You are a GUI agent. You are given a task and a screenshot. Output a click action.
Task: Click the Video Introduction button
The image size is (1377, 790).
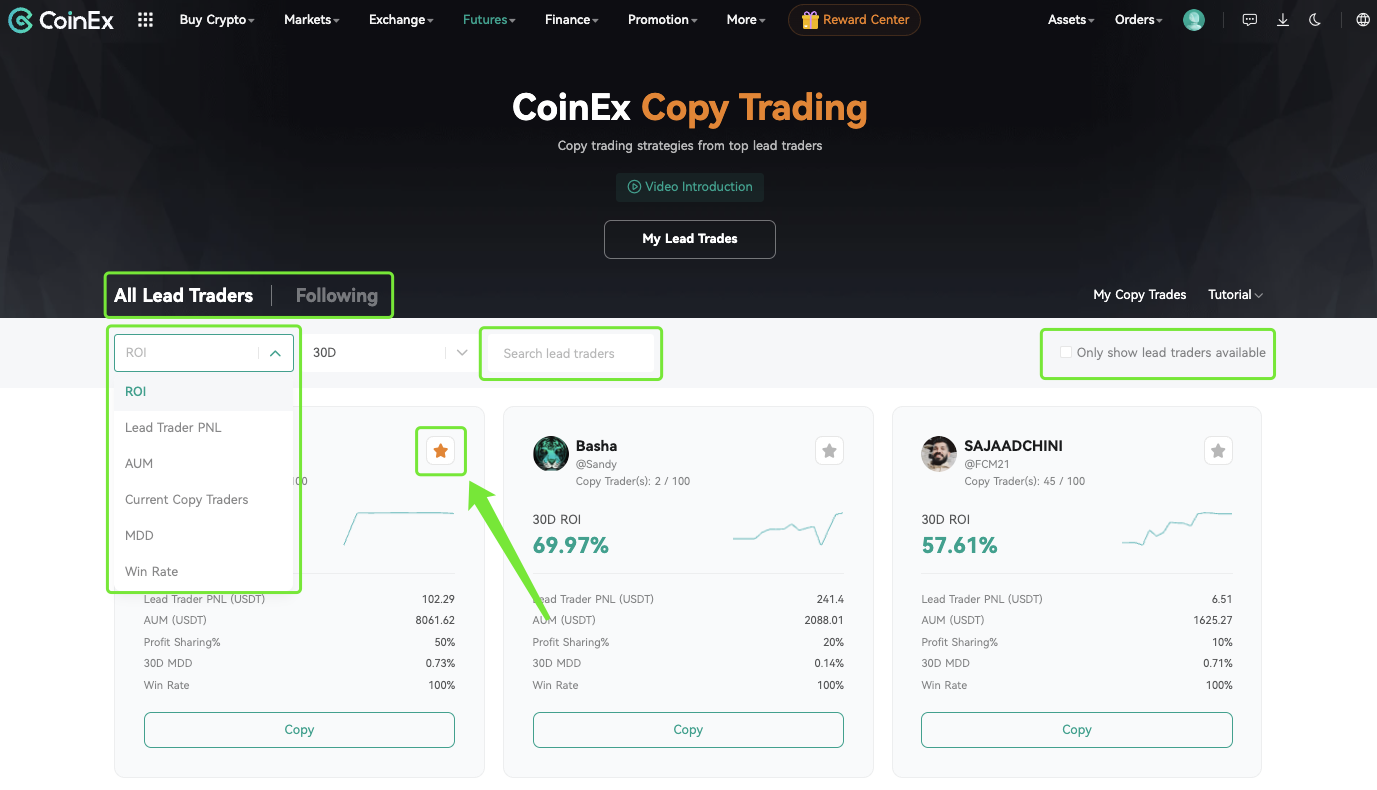tap(689, 187)
